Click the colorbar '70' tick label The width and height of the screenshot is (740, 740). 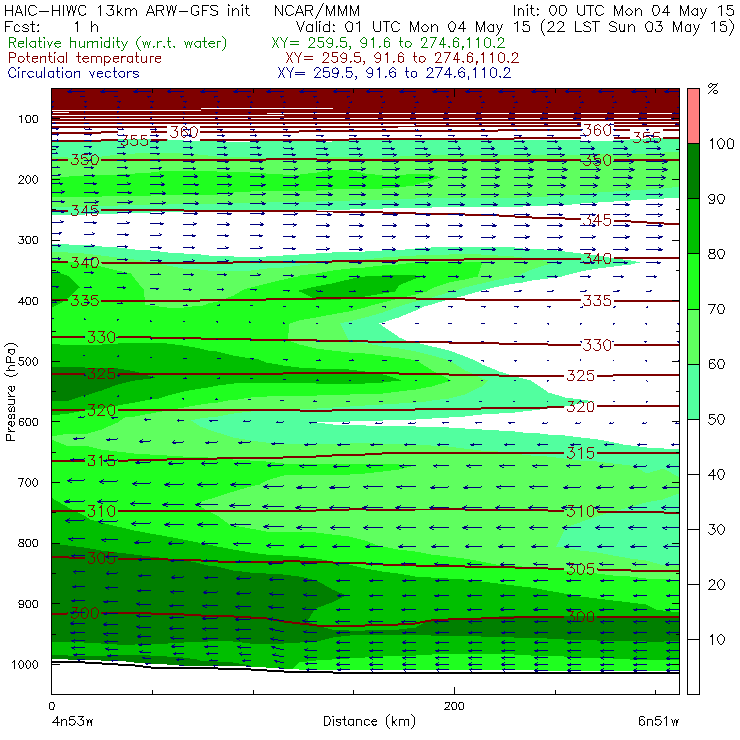click(716, 309)
